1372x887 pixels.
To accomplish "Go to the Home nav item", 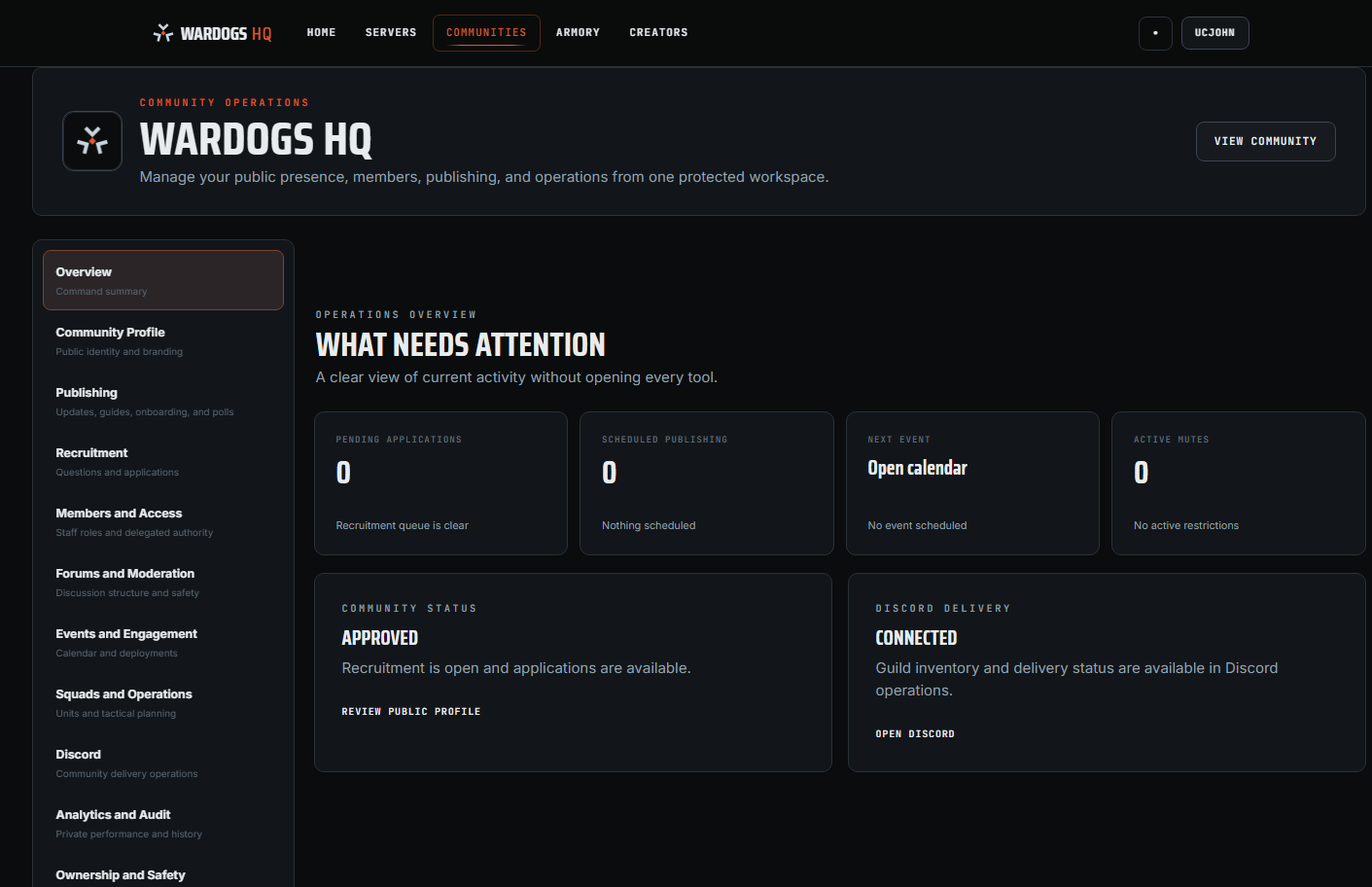I will tap(321, 33).
